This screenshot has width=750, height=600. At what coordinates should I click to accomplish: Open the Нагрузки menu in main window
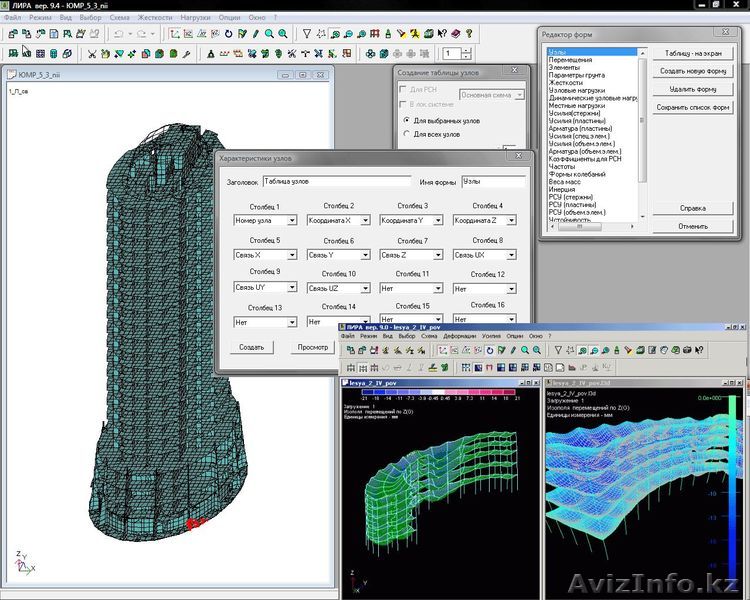tap(196, 18)
